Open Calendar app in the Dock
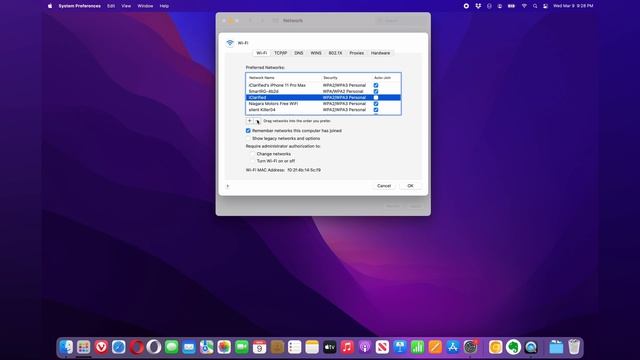640x360 pixels. 259,347
